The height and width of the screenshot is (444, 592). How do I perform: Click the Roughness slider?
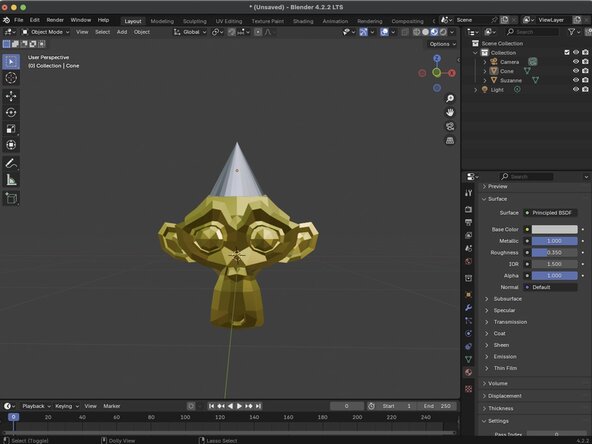[x=554, y=253]
